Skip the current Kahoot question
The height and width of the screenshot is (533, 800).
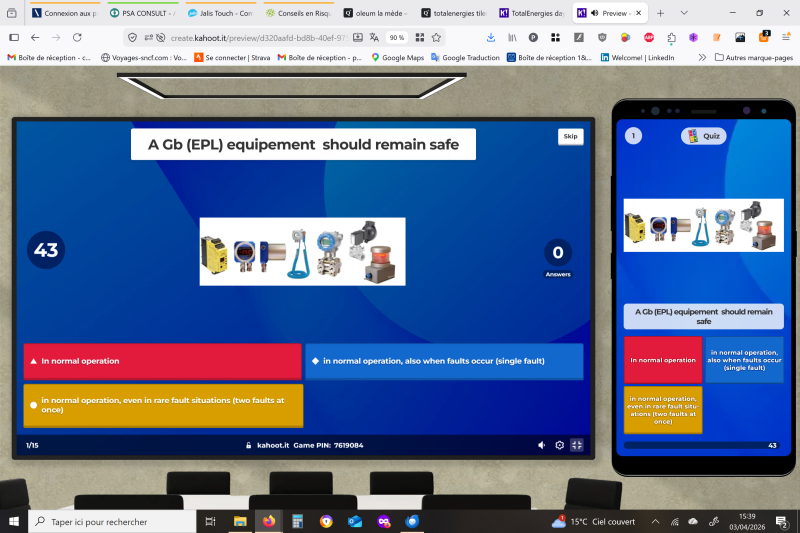pos(570,136)
